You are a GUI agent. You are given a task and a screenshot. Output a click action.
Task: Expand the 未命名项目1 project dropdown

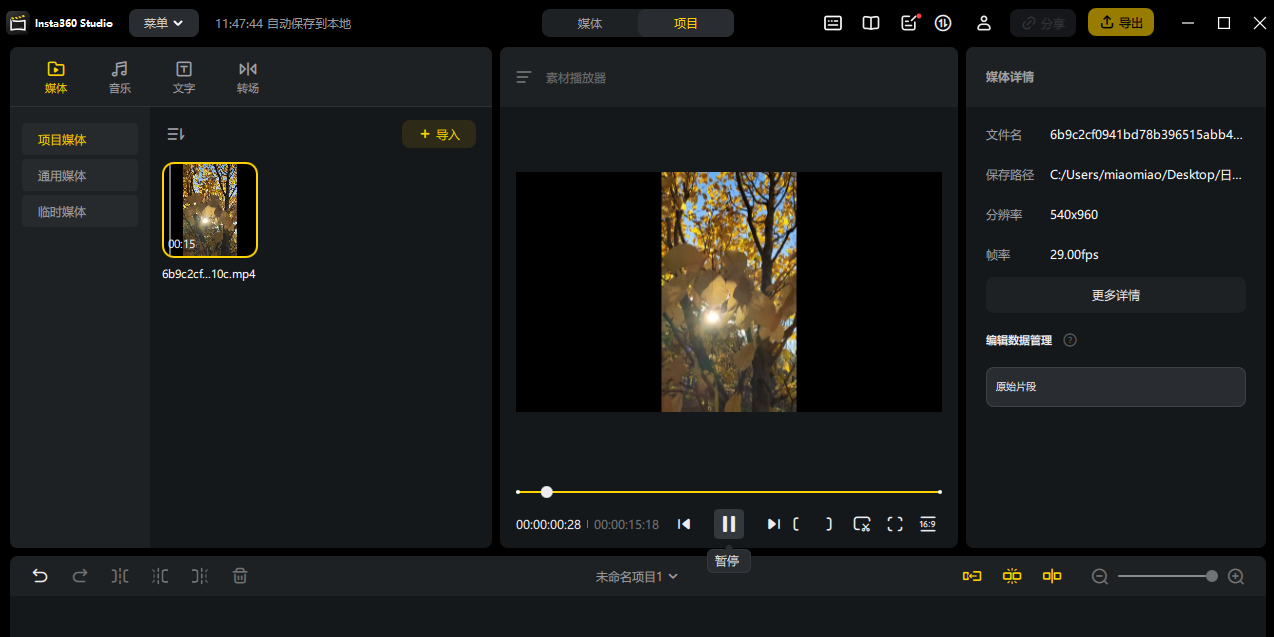pyautogui.click(x=637, y=577)
